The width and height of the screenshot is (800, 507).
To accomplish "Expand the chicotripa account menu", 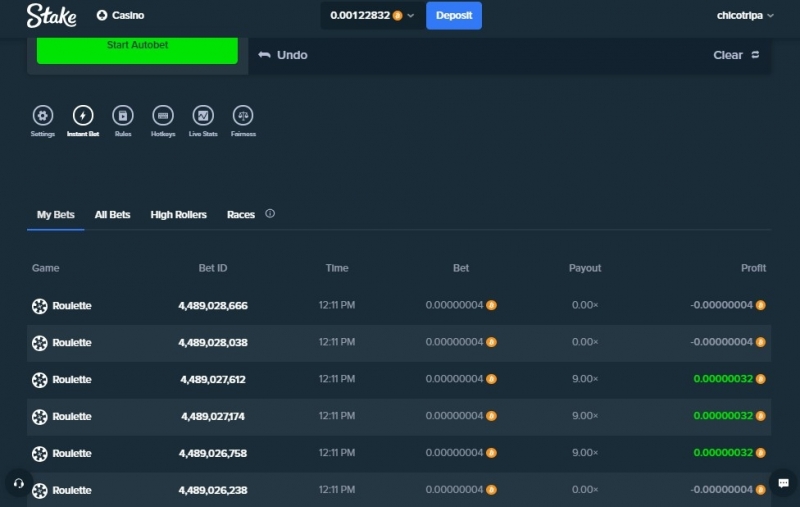I will (x=745, y=15).
